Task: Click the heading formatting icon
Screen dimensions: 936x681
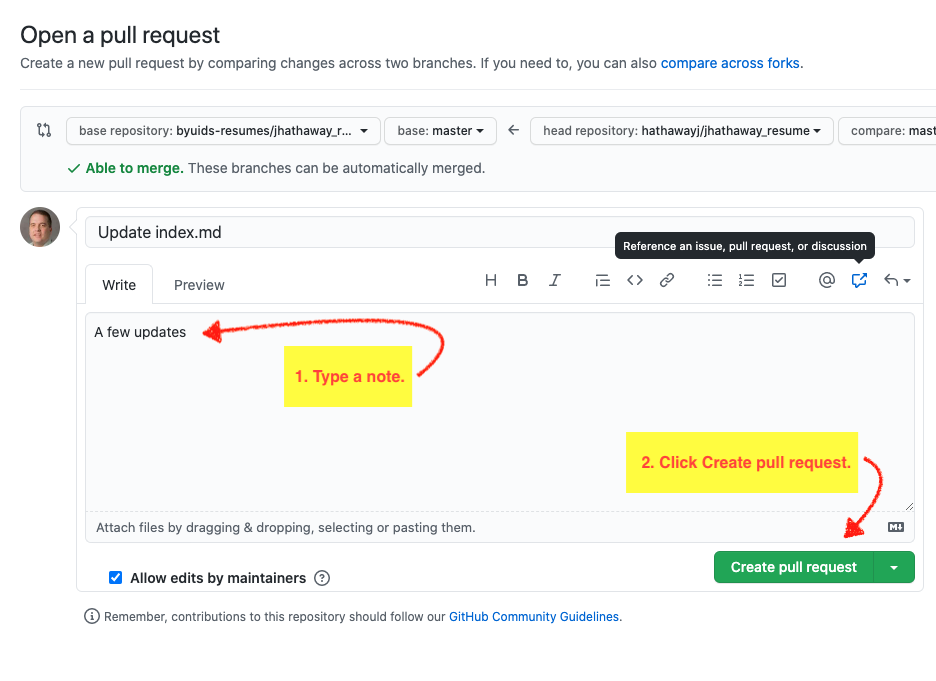Action: (491, 281)
